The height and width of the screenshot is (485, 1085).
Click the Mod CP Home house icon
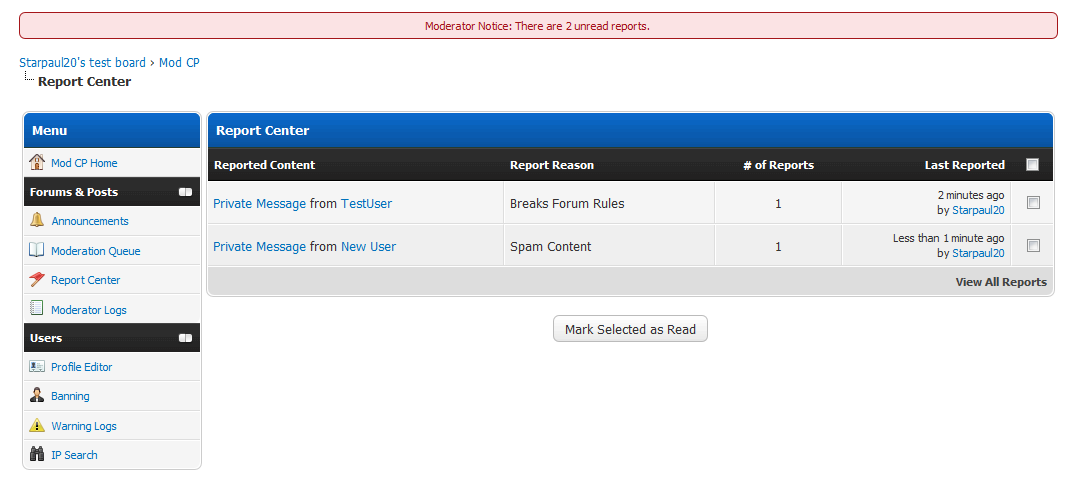tap(37, 162)
